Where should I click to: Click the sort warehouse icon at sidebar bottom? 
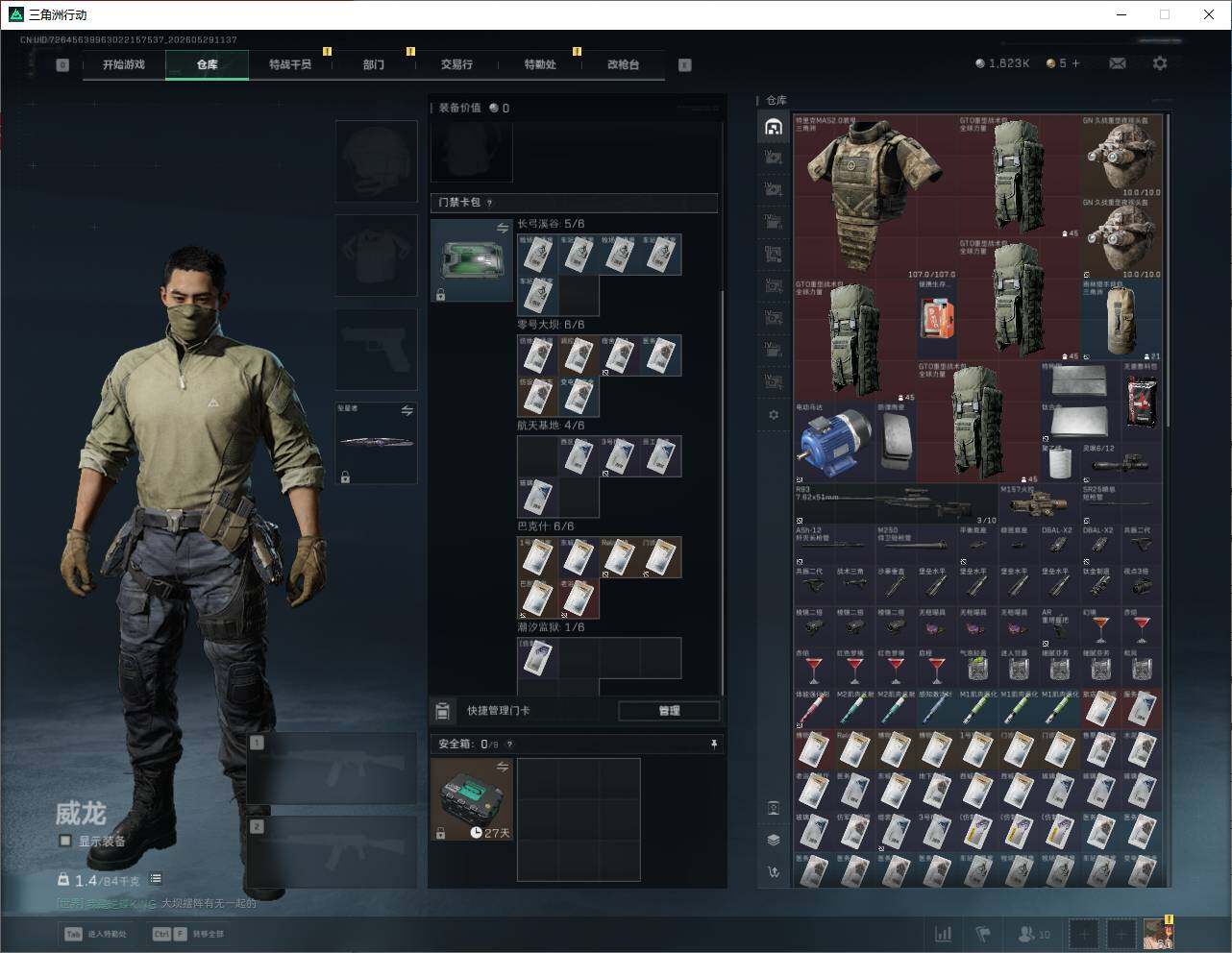click(x=774, y=872)
